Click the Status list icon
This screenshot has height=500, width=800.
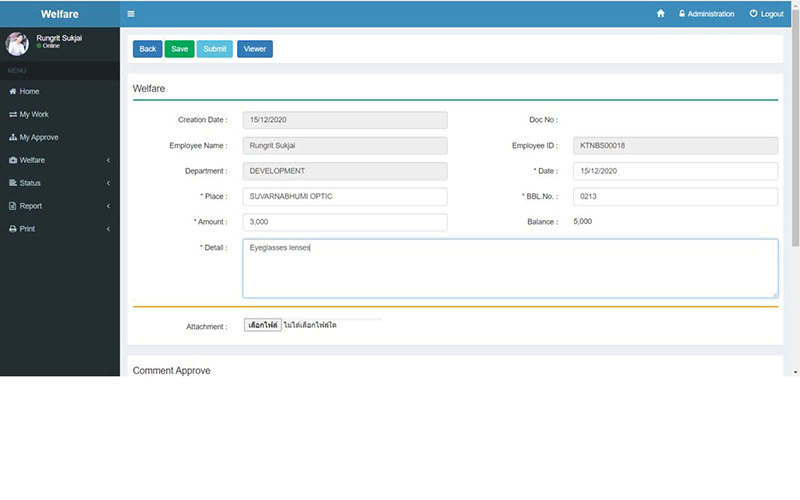[13, 183]
